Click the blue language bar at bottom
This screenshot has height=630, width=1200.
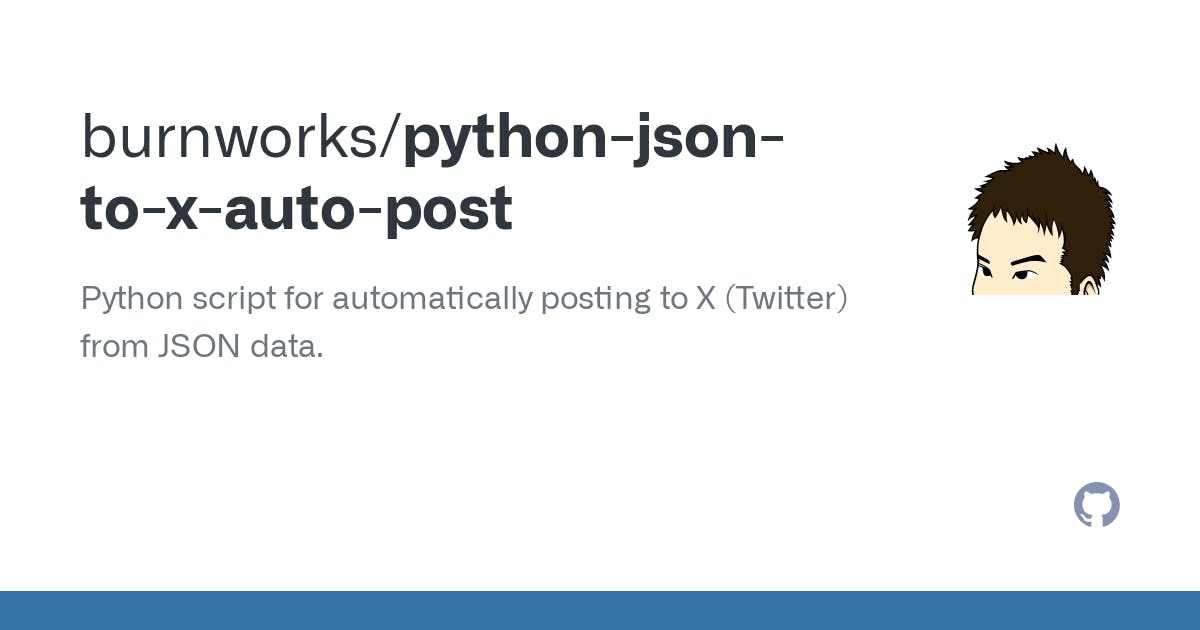point(600,610)
